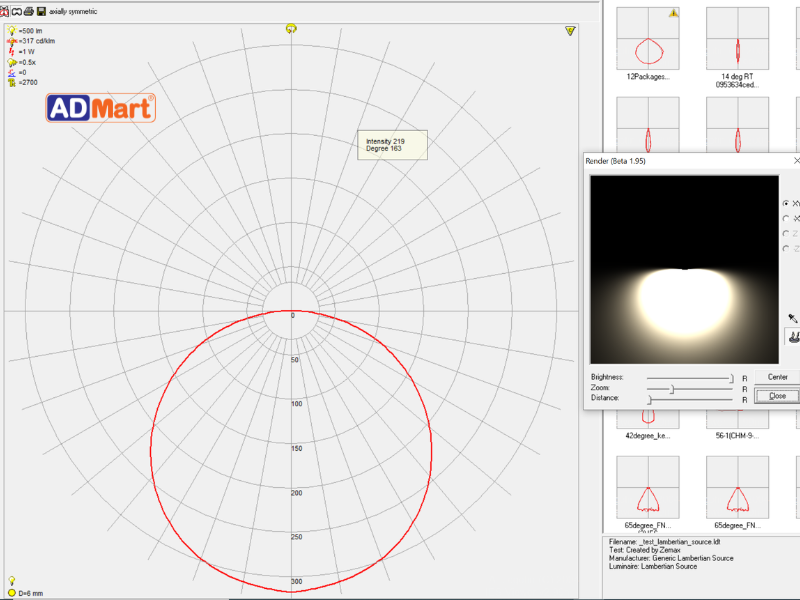Click the warning icon on the 12Packages thumbnail
Image resolution: width=800 pixels, height=600 pixels.
[x=673, y=13]
